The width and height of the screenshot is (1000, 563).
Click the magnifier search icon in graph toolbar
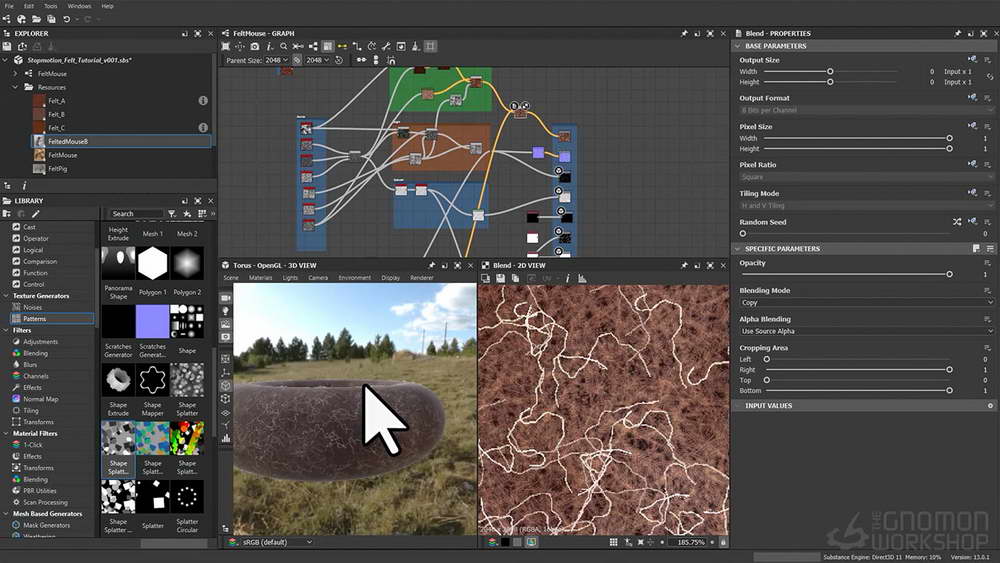point(284,47)
